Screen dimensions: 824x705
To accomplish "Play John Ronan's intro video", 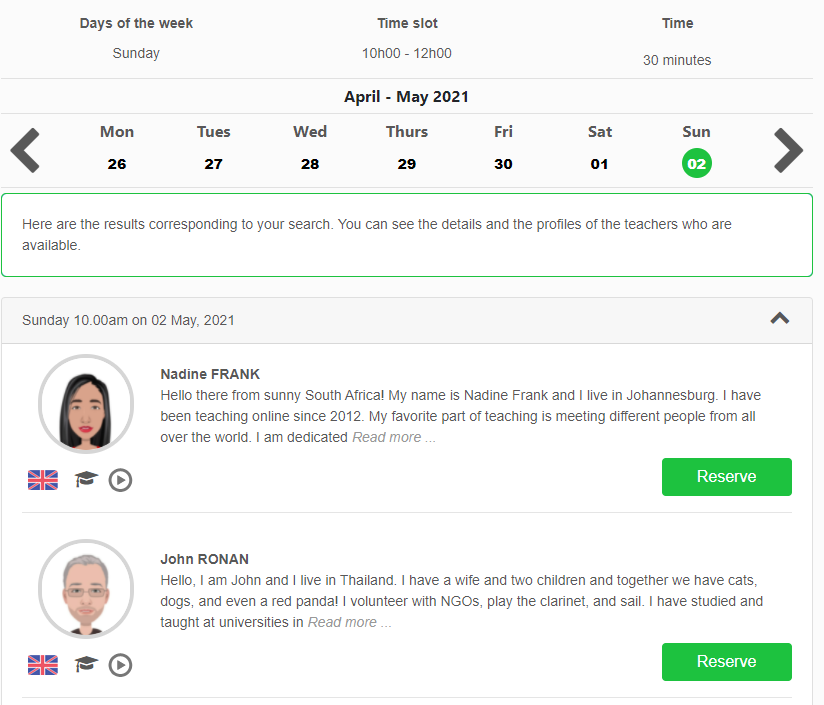I will coord(120,665).
